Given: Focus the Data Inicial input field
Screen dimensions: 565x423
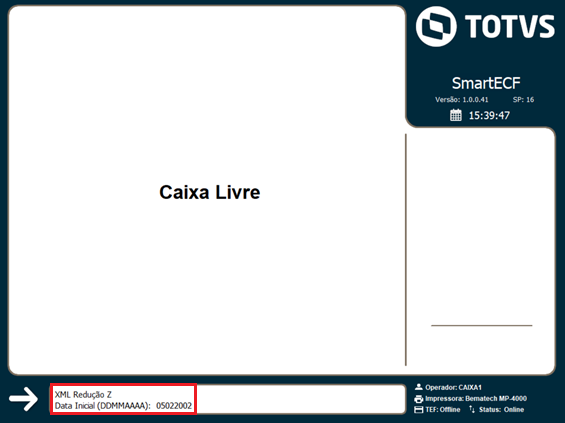Looking at the screenshot, I should (x=228, y=400).
